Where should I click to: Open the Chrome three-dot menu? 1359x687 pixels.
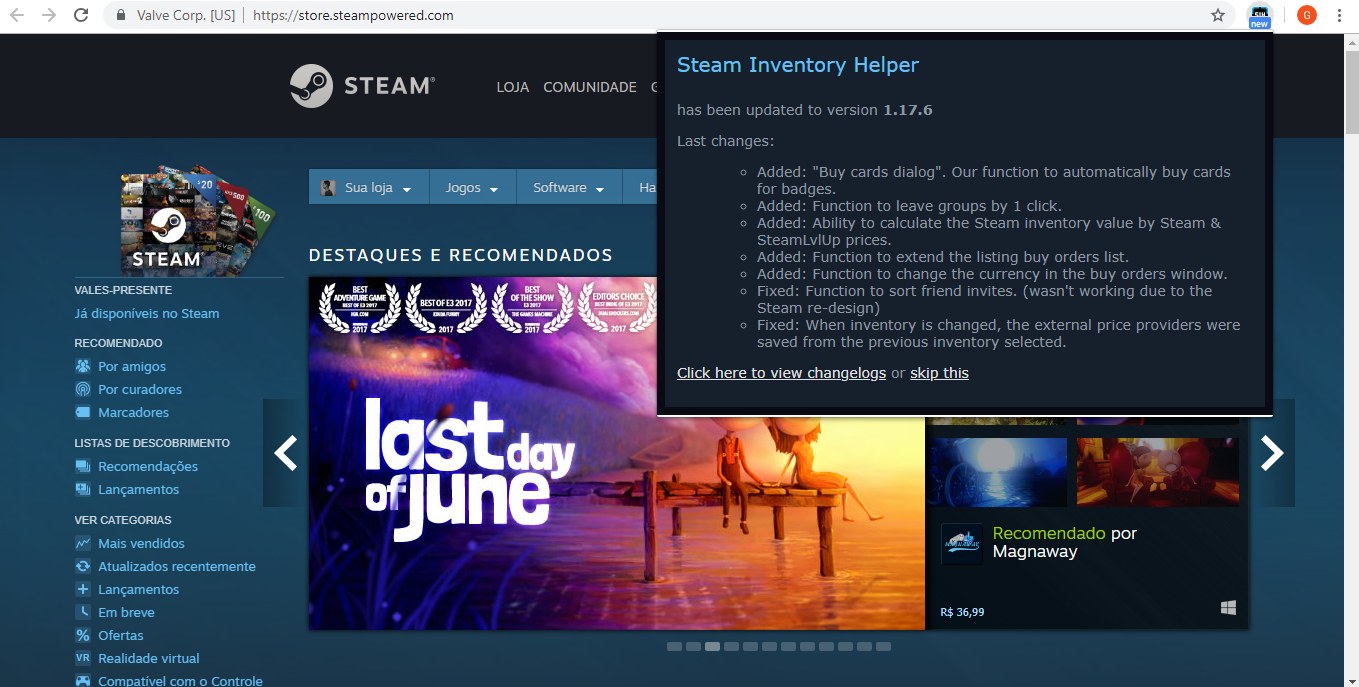click(x=1339, y=15)
